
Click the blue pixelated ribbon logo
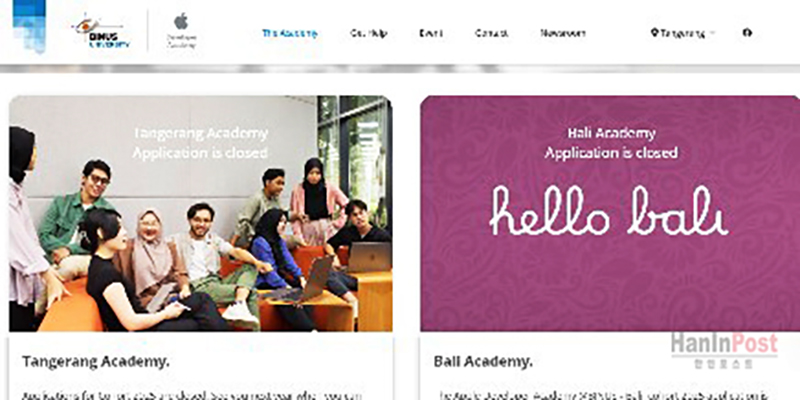[x=29, y=26]
